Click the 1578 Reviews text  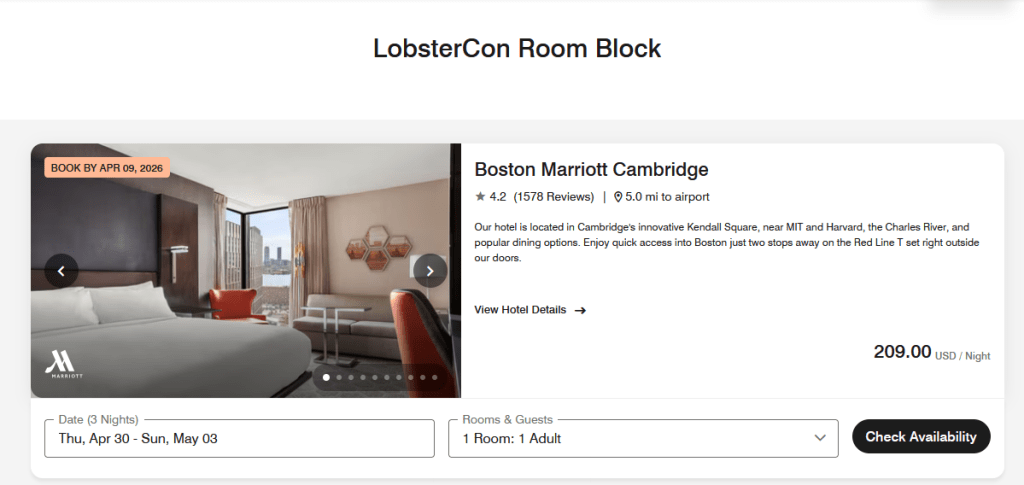pos(554,196)
